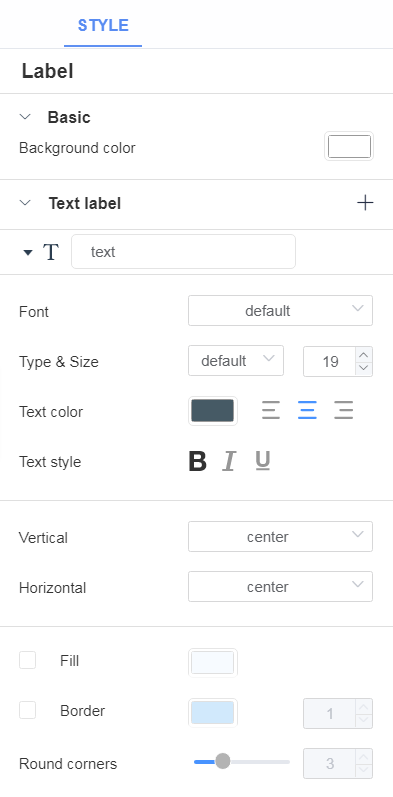Apply underline text style

262,462
